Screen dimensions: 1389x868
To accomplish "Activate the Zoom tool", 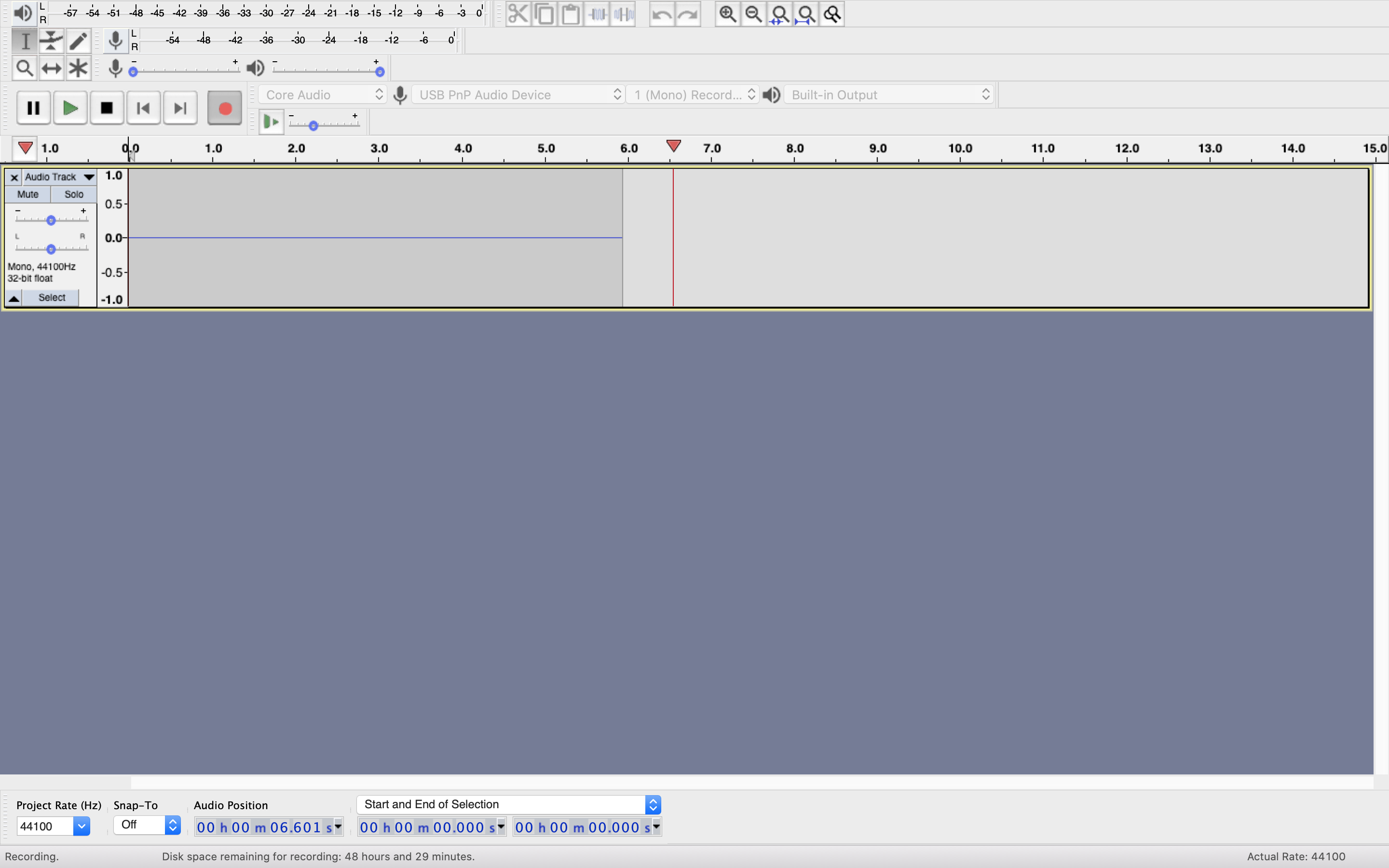I will point(25,68).
